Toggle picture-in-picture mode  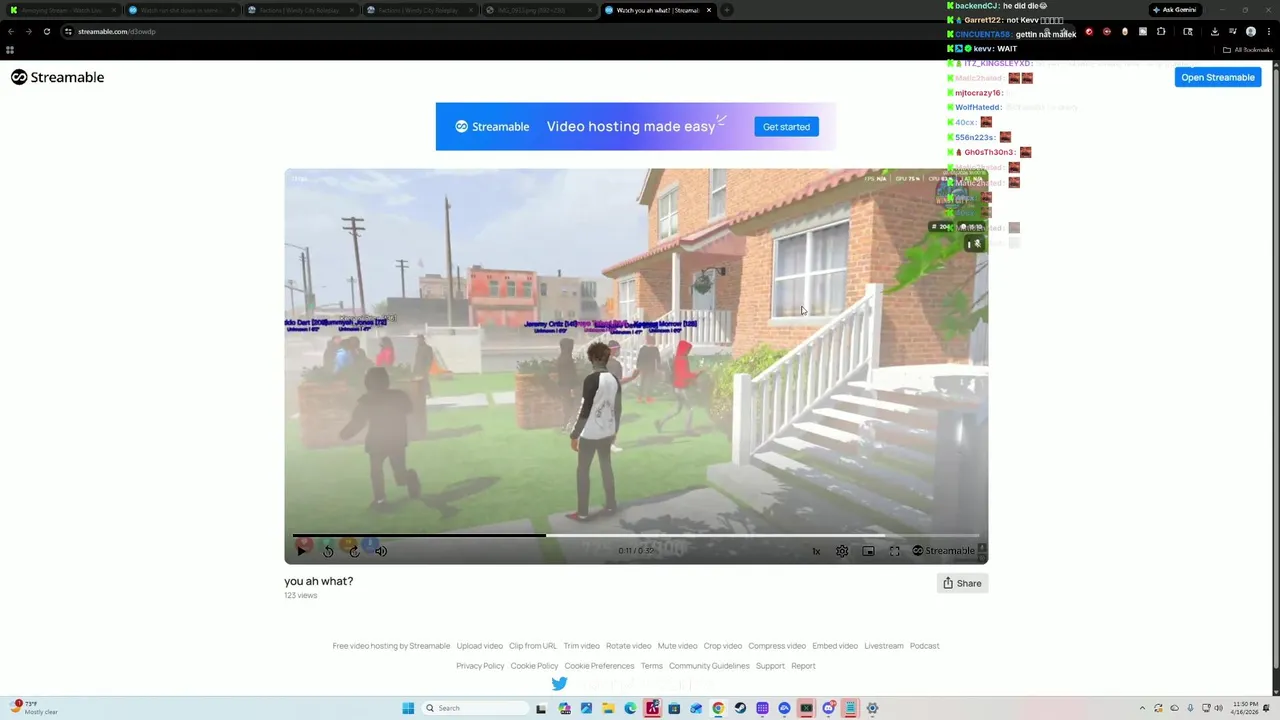868,551
